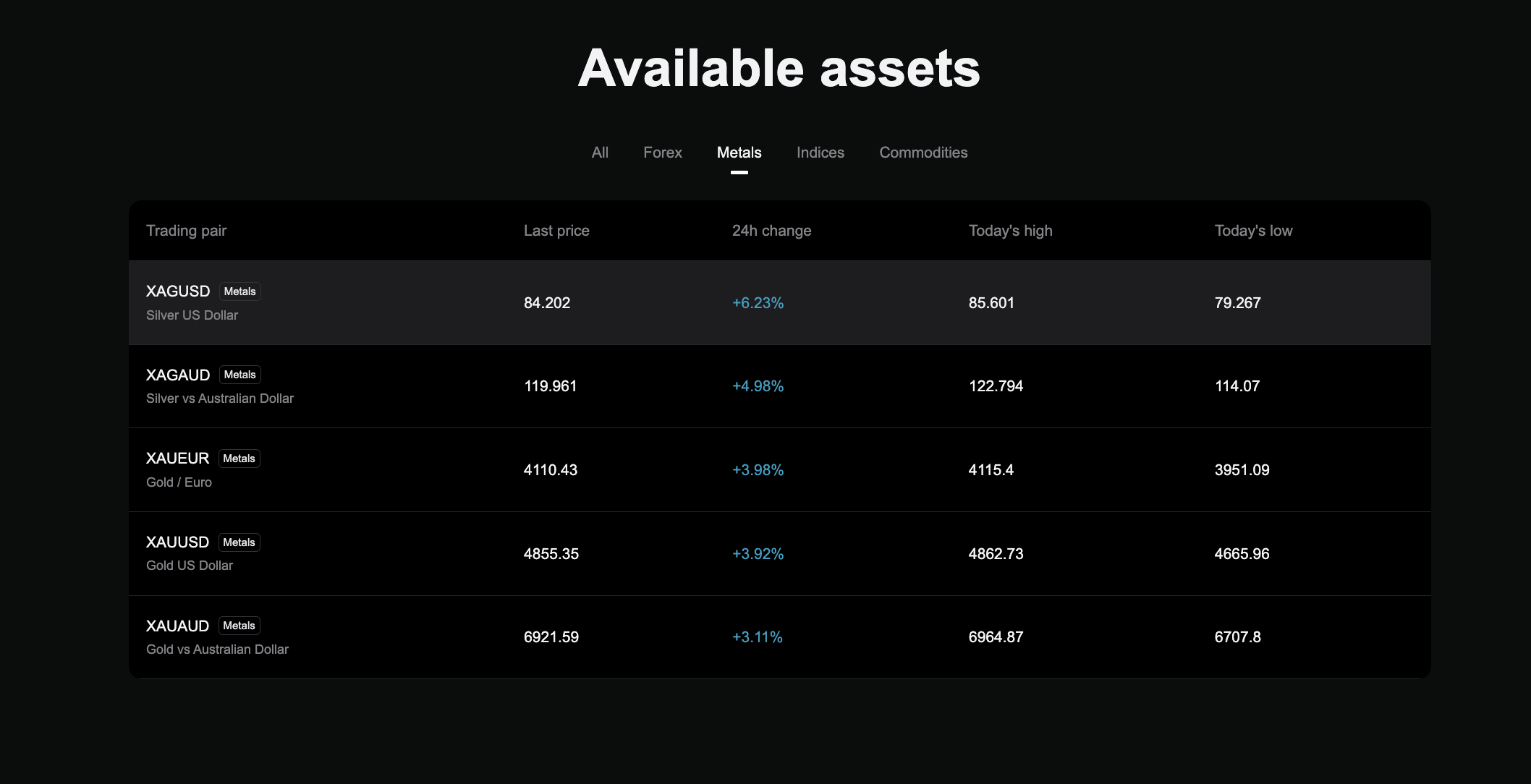Click XAUUSD last price 4855.35
Viewport: 1531px width, 784px height.
551,554
